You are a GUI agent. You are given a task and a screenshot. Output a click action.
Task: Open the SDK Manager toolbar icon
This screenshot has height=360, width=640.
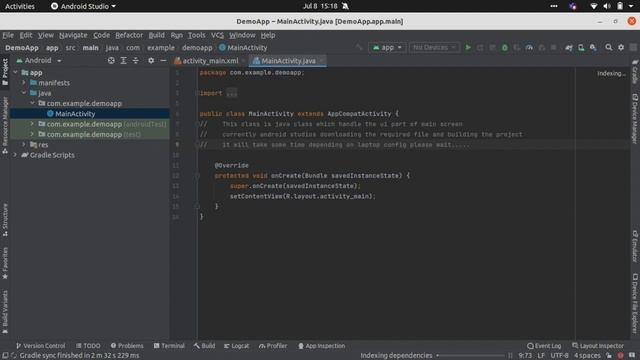point(593,47)
